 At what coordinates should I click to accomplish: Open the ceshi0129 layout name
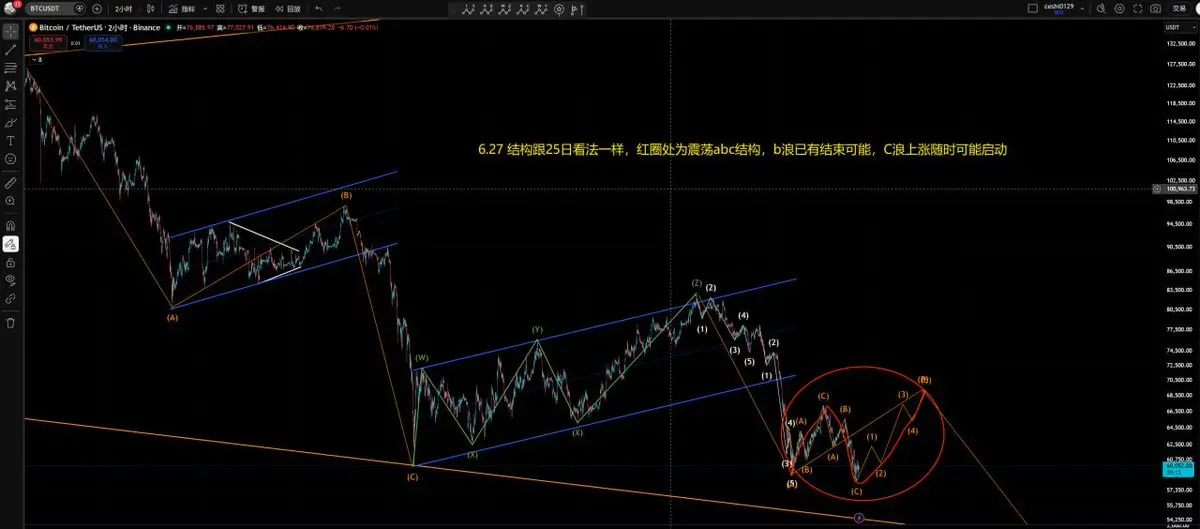pos(1059,8)
